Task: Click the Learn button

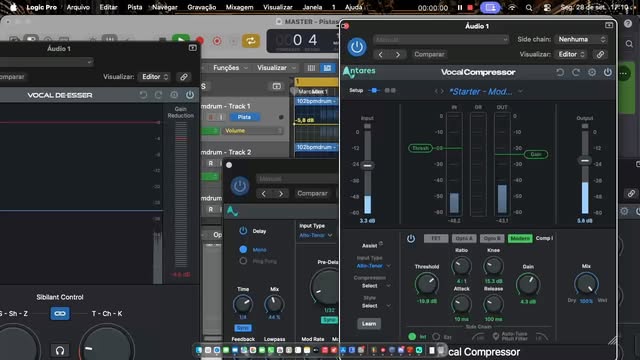Action: pos(369,324)
